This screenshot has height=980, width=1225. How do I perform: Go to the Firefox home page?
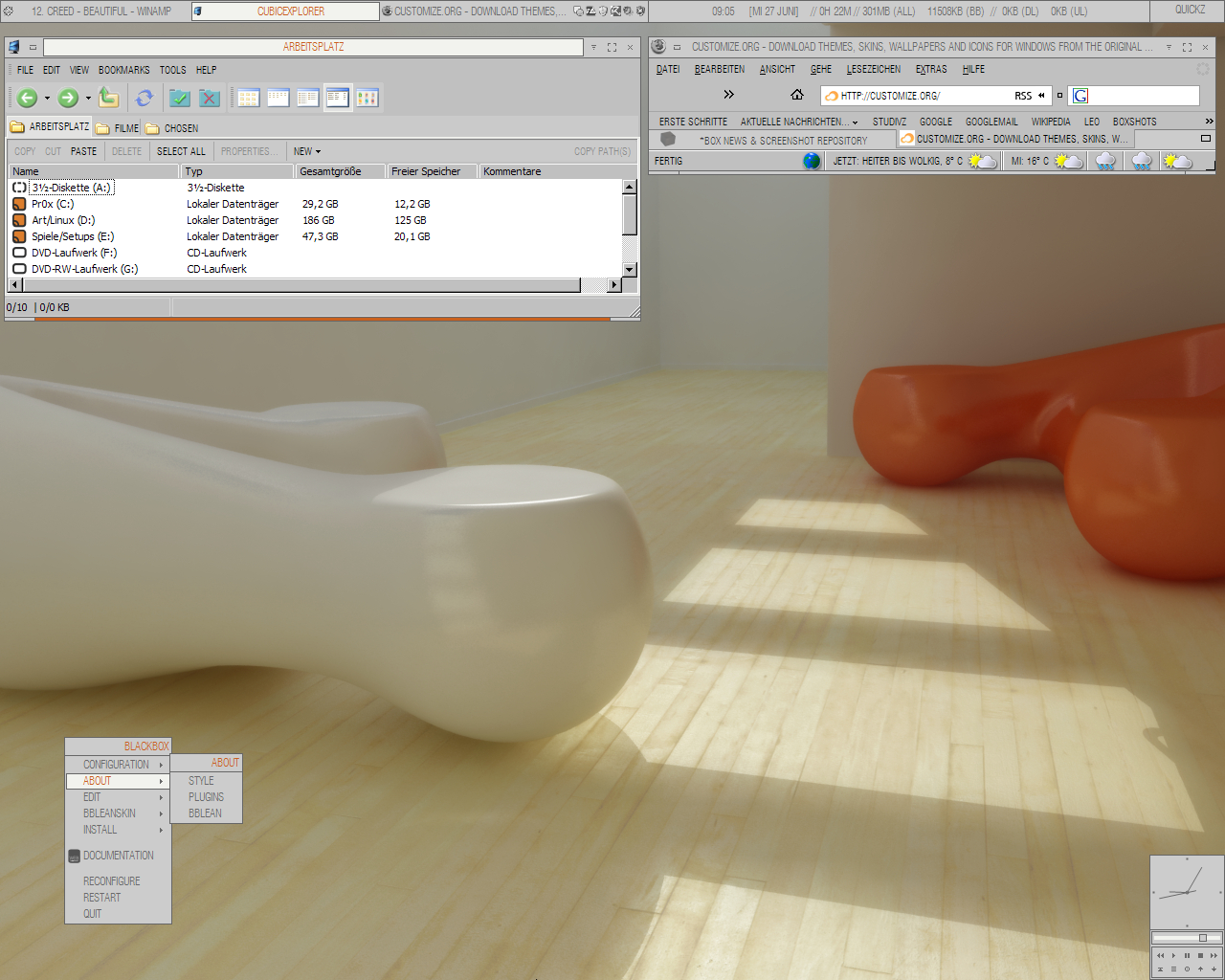click(796, 95)
